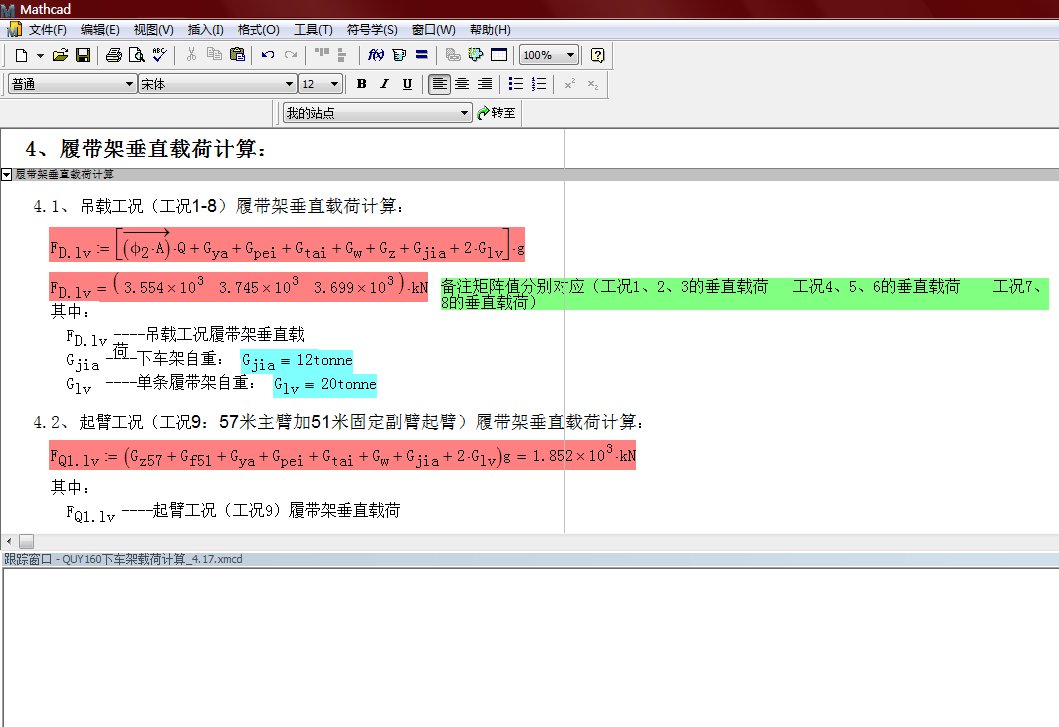Click the Calculate equals-sign icon
Image resolution: width=1059 pixels, height=727 pixels.
pyautogui.click(x=422, y=55)
